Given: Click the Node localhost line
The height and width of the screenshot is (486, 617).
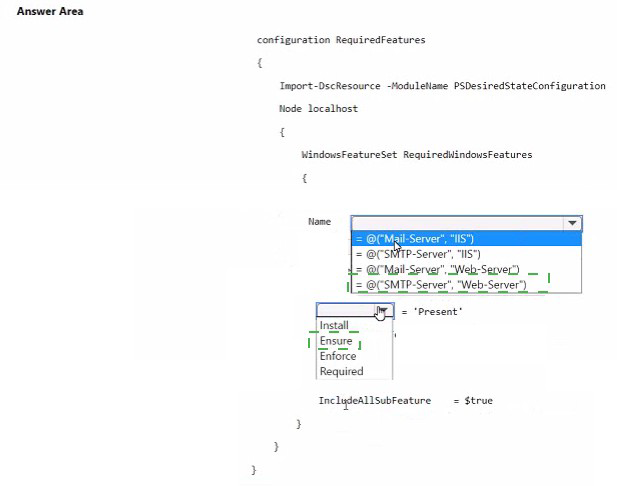Looking at the screenshot, I should pyautogui.click(x=318, y=108).
